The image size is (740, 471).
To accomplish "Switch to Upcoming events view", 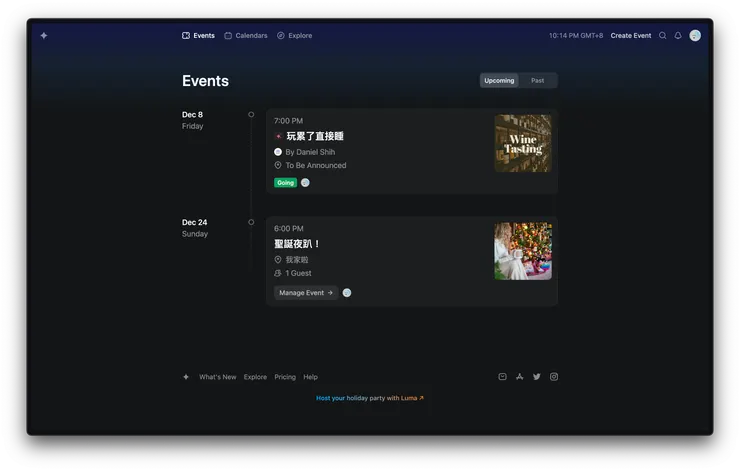I will point(499,80).
